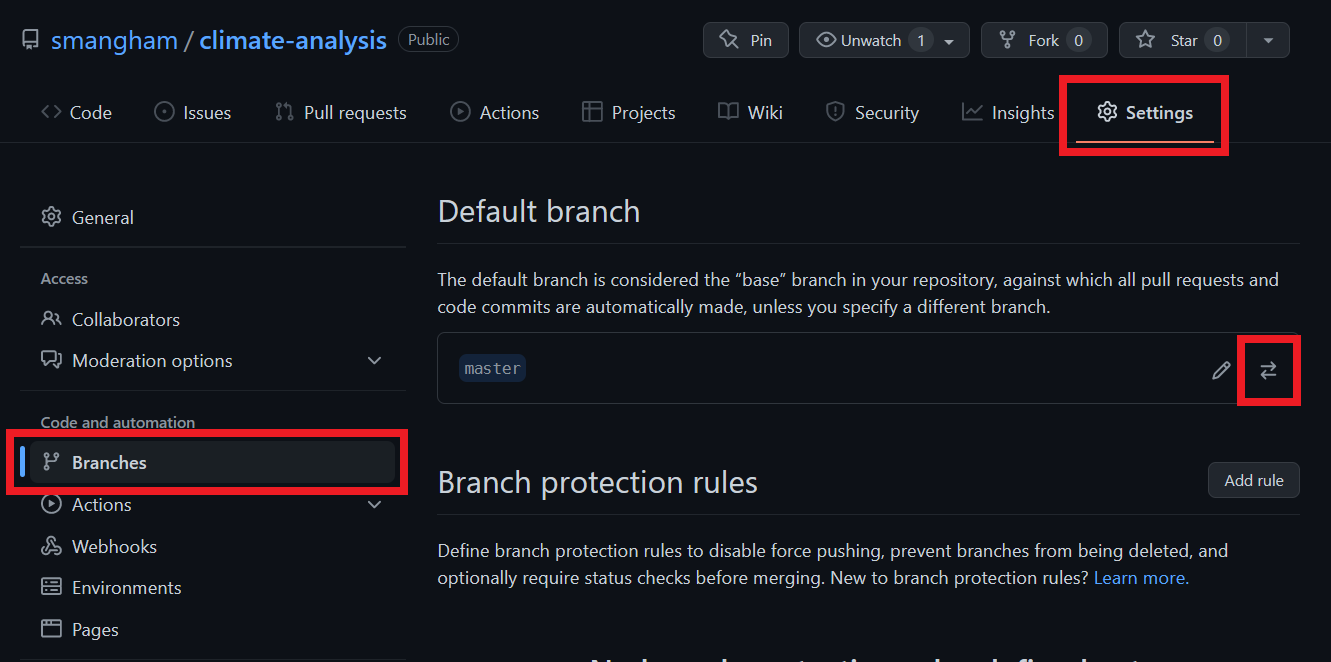Image resolution: width=1331 pixels, height=662 pixels.
Task: Click the General gear icon
Action: (51, 217)
